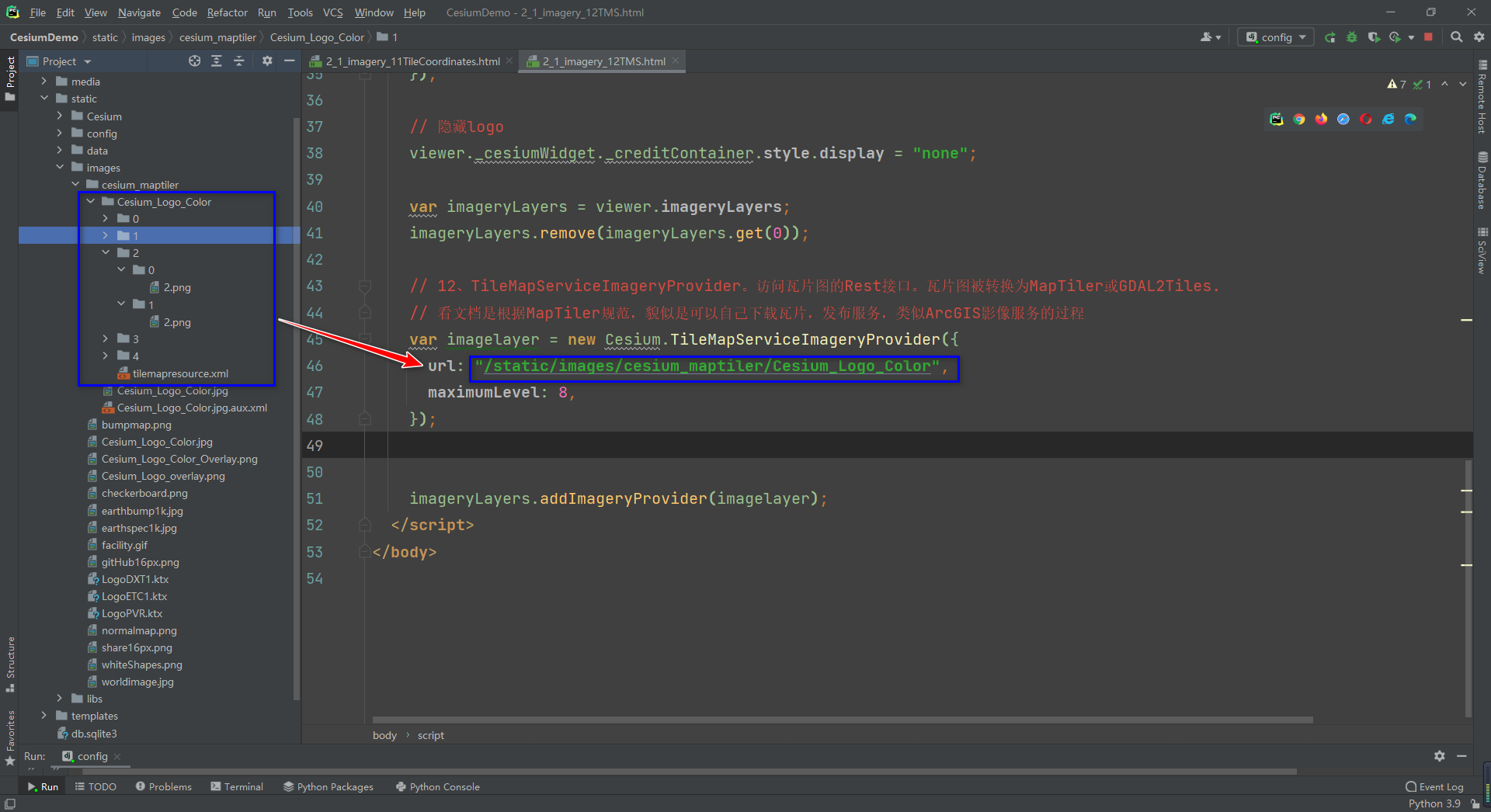
Task: Expand the media folder
Action: pyautogui.click(x=44, y=82)
